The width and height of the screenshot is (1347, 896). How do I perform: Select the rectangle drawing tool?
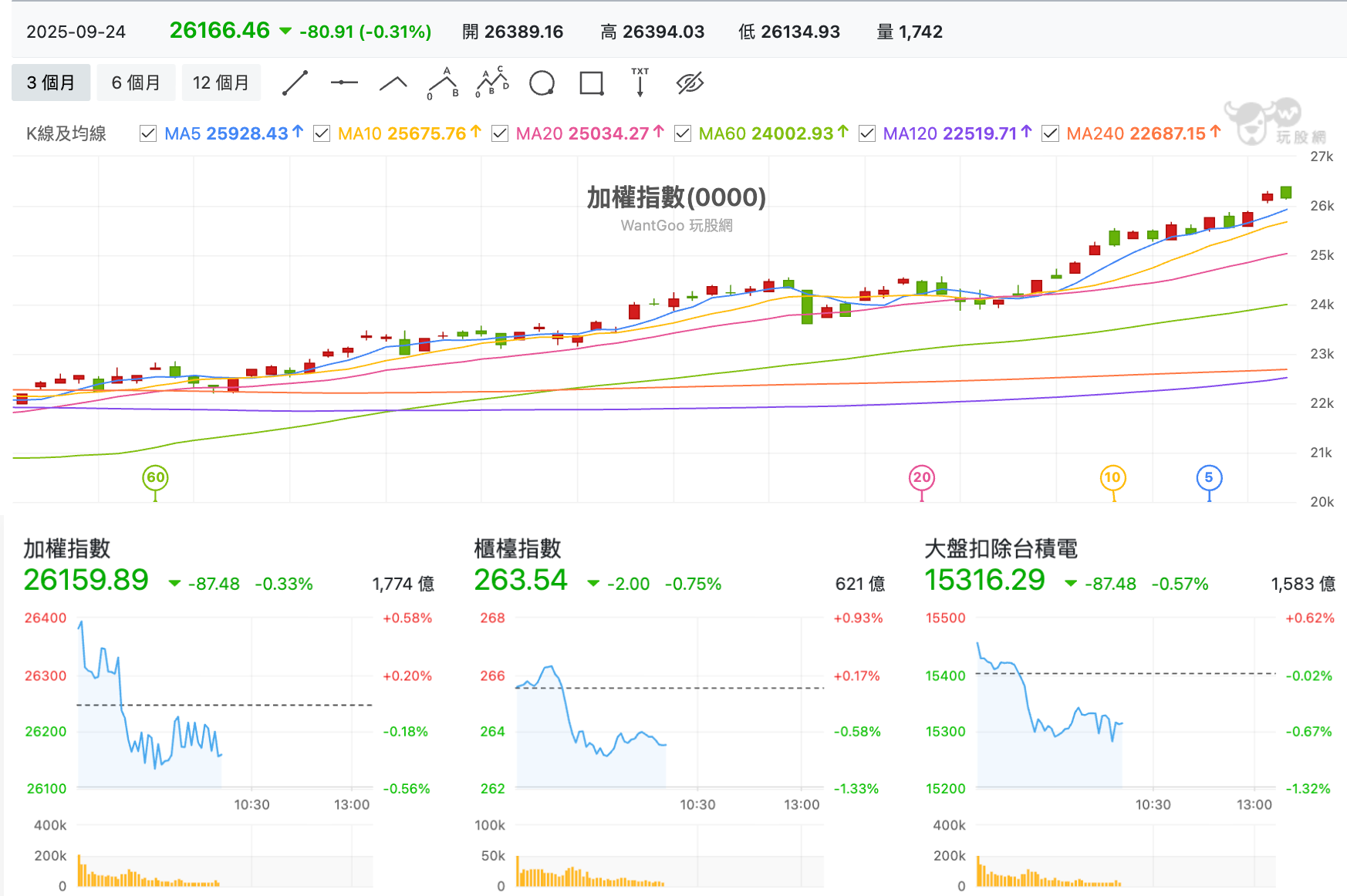[591, 83]
